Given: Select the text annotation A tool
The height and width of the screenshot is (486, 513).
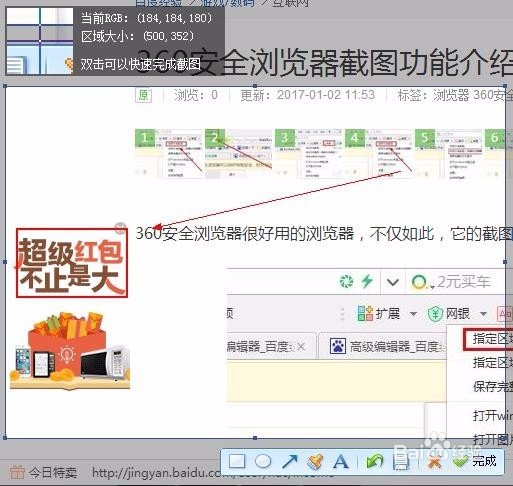Looking at the screenshot, I should (341, 462).
